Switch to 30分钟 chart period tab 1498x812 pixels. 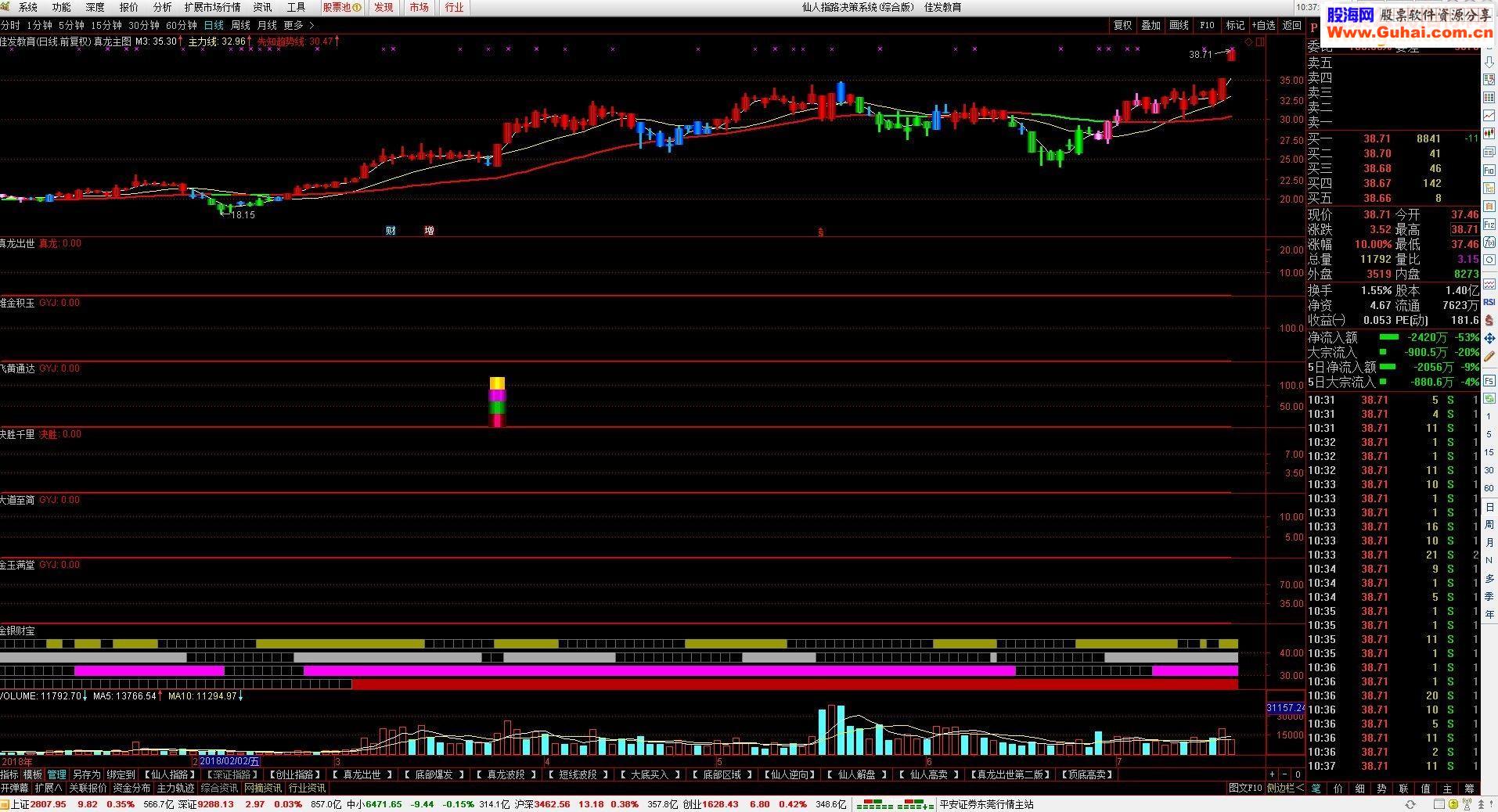click(144, 26)
